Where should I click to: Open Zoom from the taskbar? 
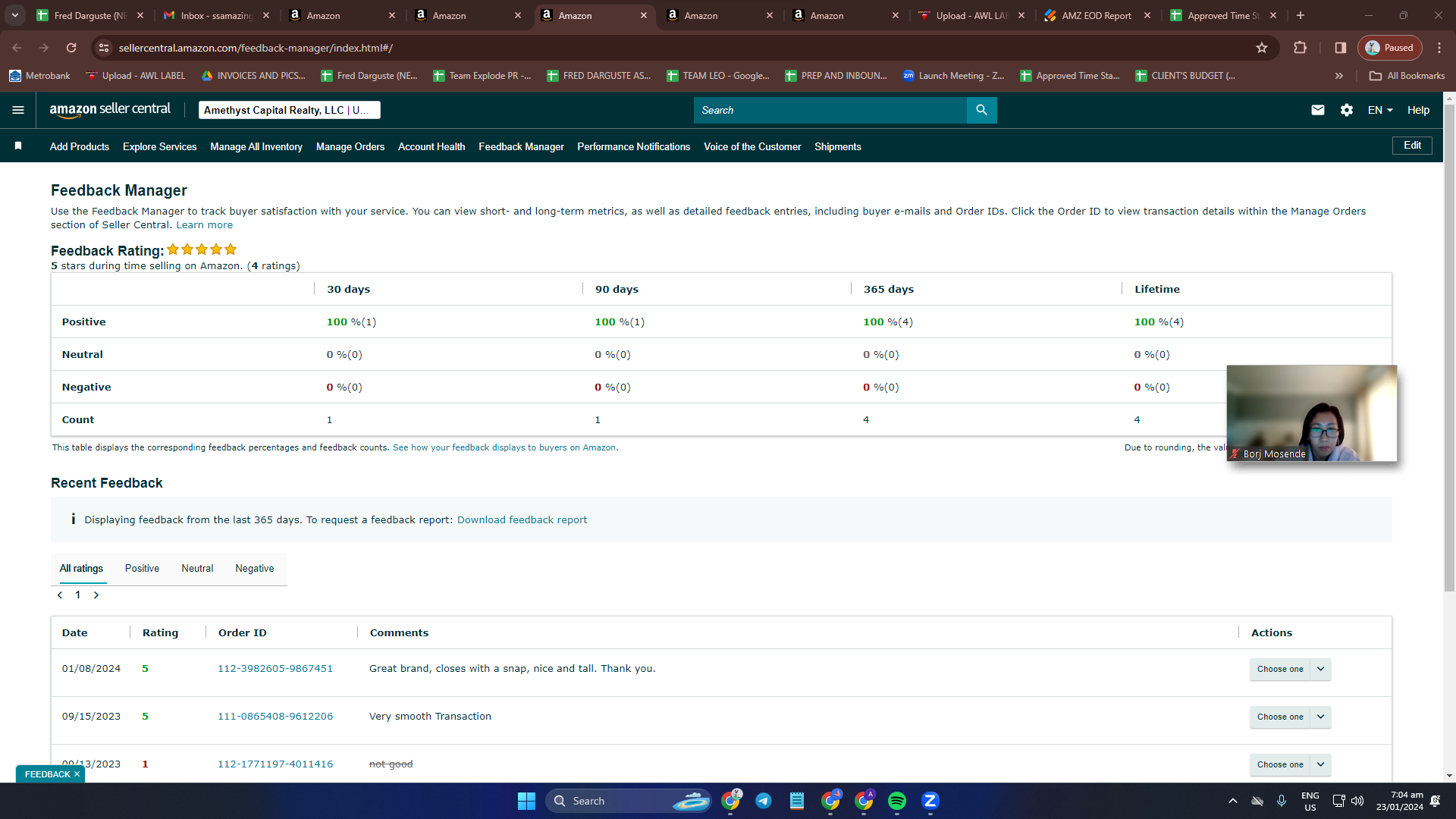pos(930,801)
